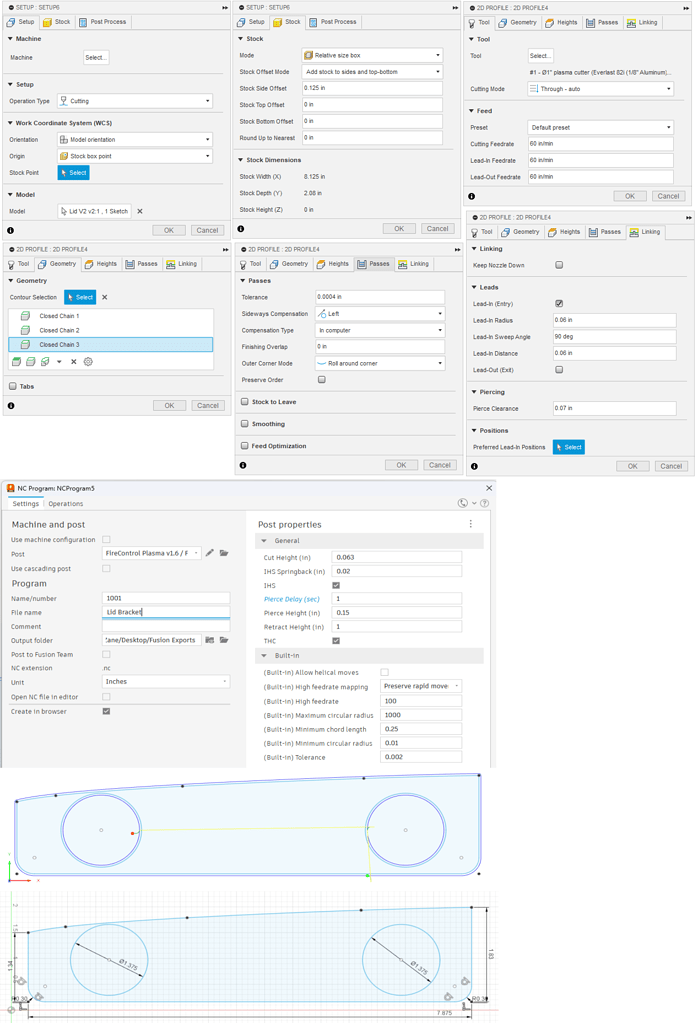The height and width of the screenshot is (1023, 698).
Task: Uncheck the THC post property checkbox
Action: [336, 641]
